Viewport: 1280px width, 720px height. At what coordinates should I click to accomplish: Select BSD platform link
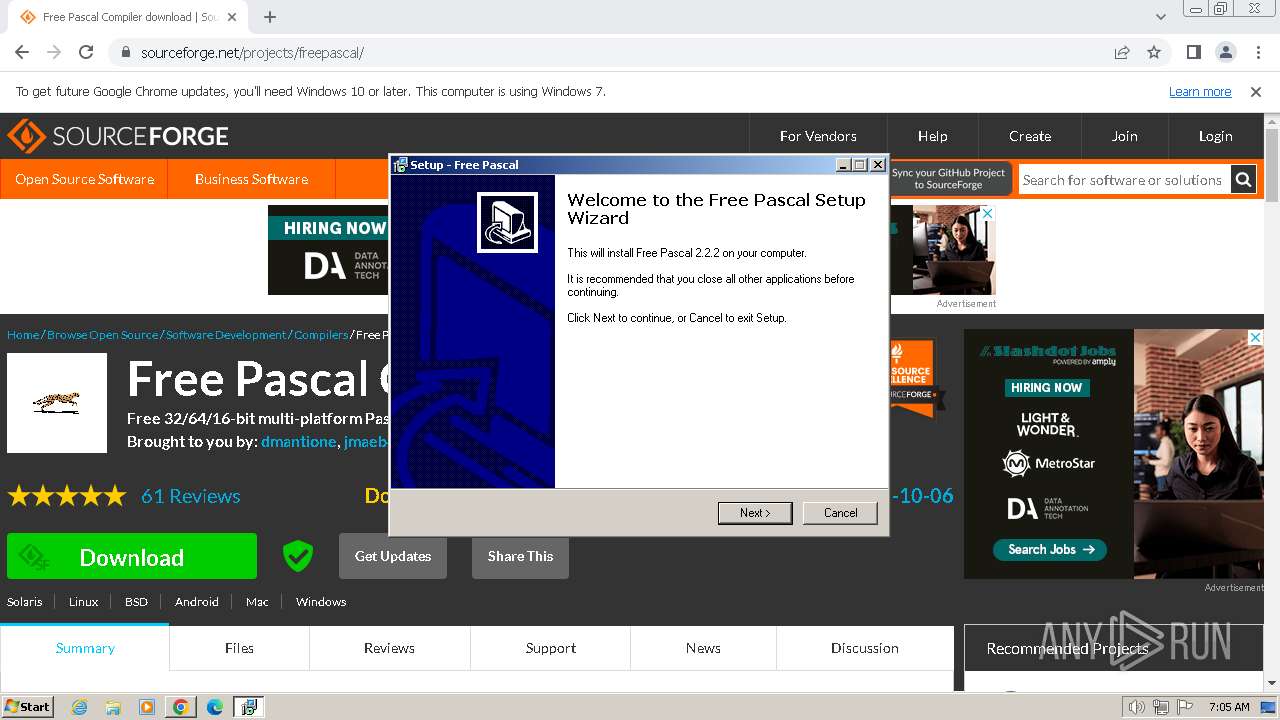[x=136, y=602]
